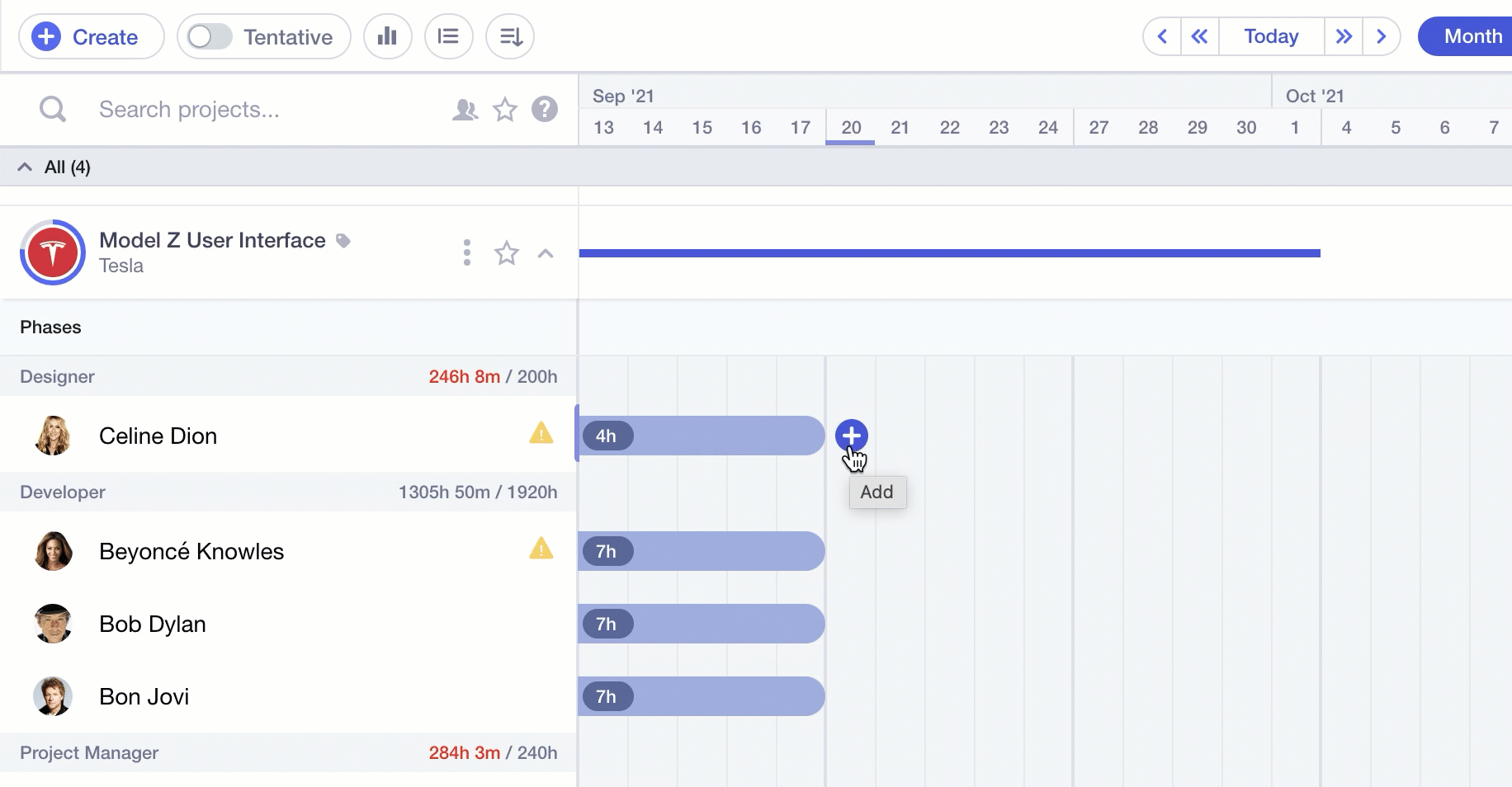This screenshot has width=1512, height=787.
Task: Click the project timeline progress bar
Action: (949, 252)
